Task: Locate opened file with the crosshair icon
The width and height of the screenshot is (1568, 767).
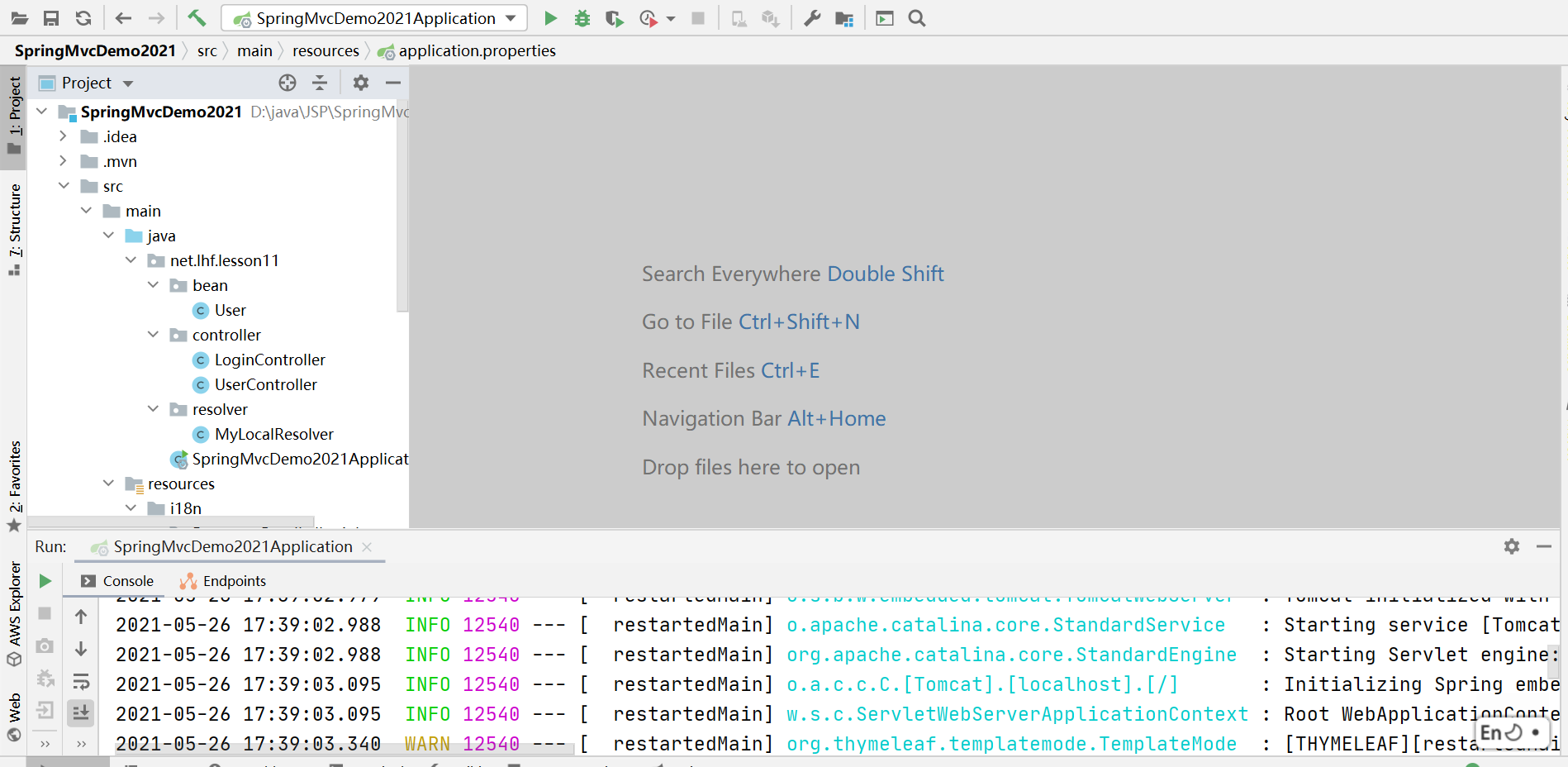Action: click(287, 83)
